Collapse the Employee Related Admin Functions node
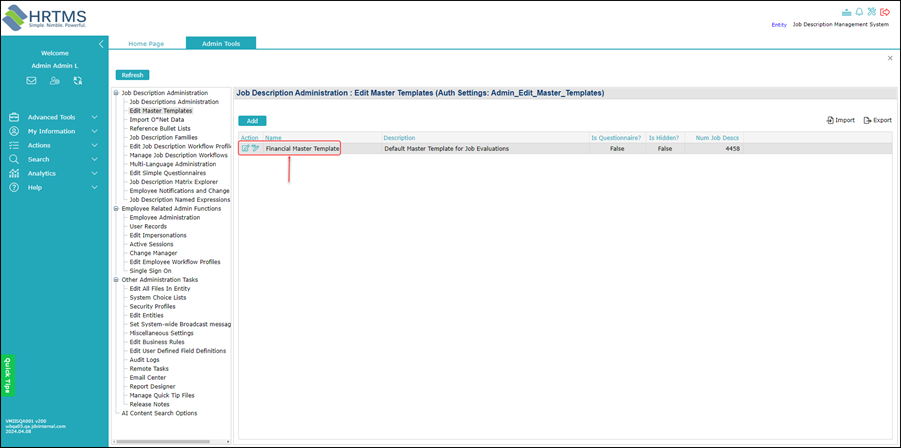 pyautogui.click(x=117, y=208)
